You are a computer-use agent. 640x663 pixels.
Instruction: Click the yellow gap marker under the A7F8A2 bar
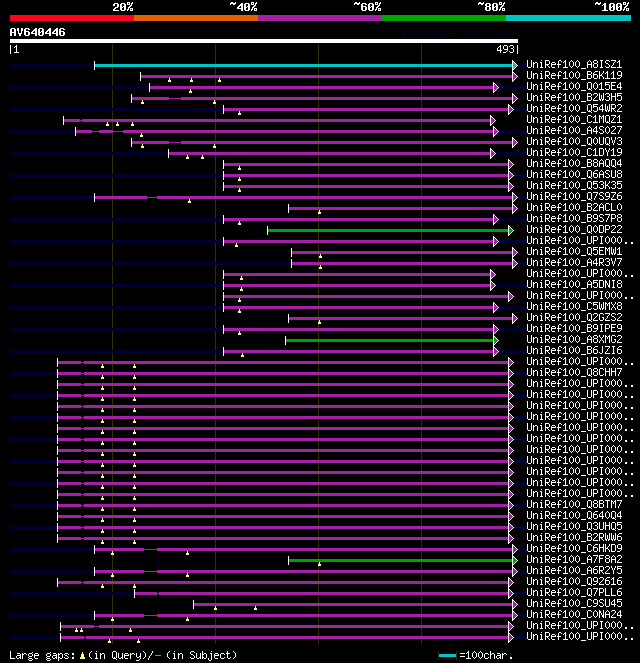point(320,564)
